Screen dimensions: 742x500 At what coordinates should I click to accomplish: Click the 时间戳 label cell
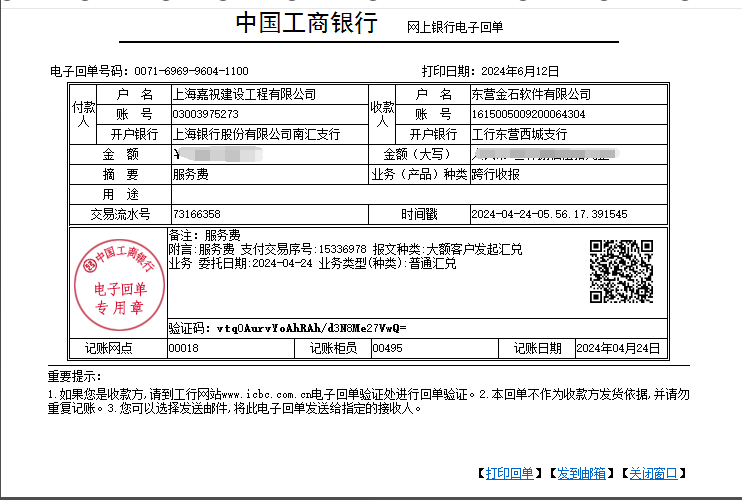point(419,214)
